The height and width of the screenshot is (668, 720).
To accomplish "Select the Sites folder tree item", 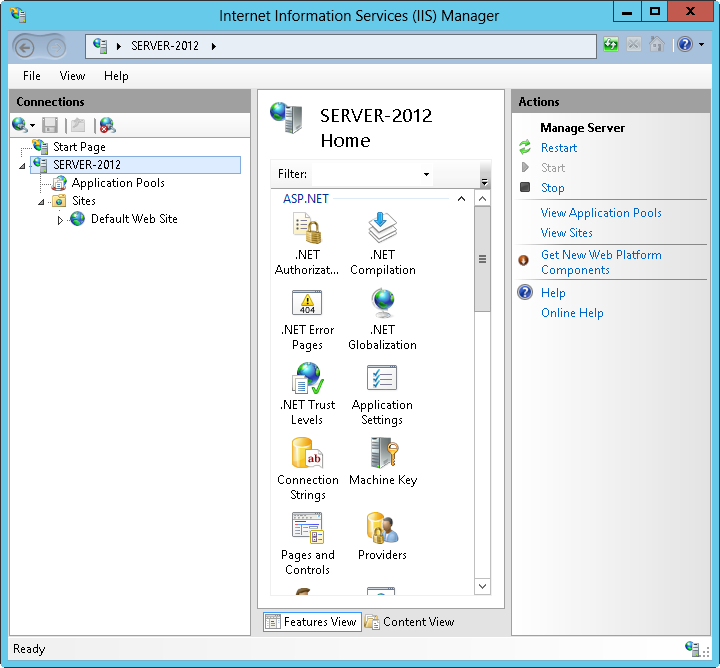I will [x=84, y=201].
